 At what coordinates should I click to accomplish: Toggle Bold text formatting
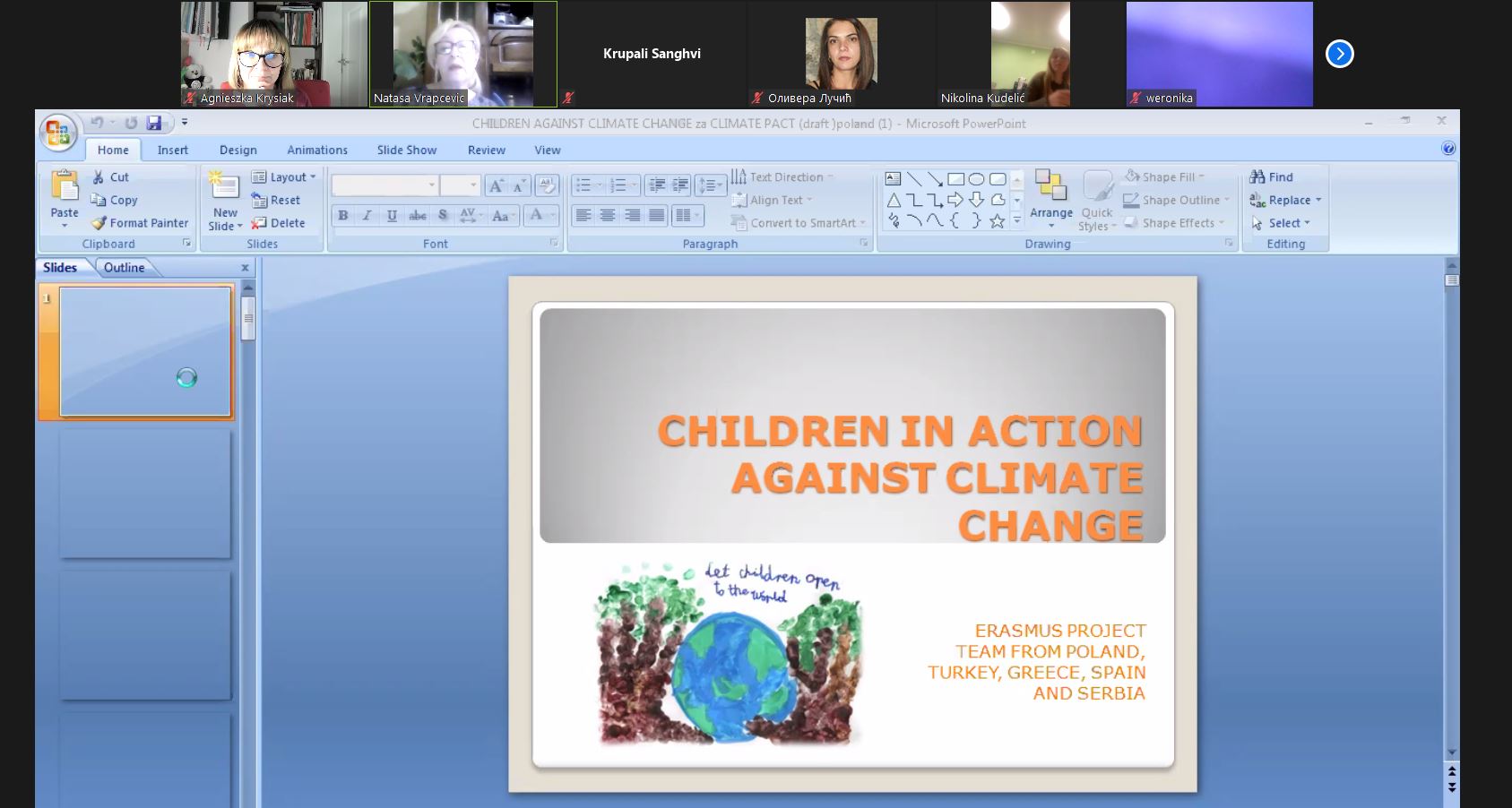coord(343,216)
